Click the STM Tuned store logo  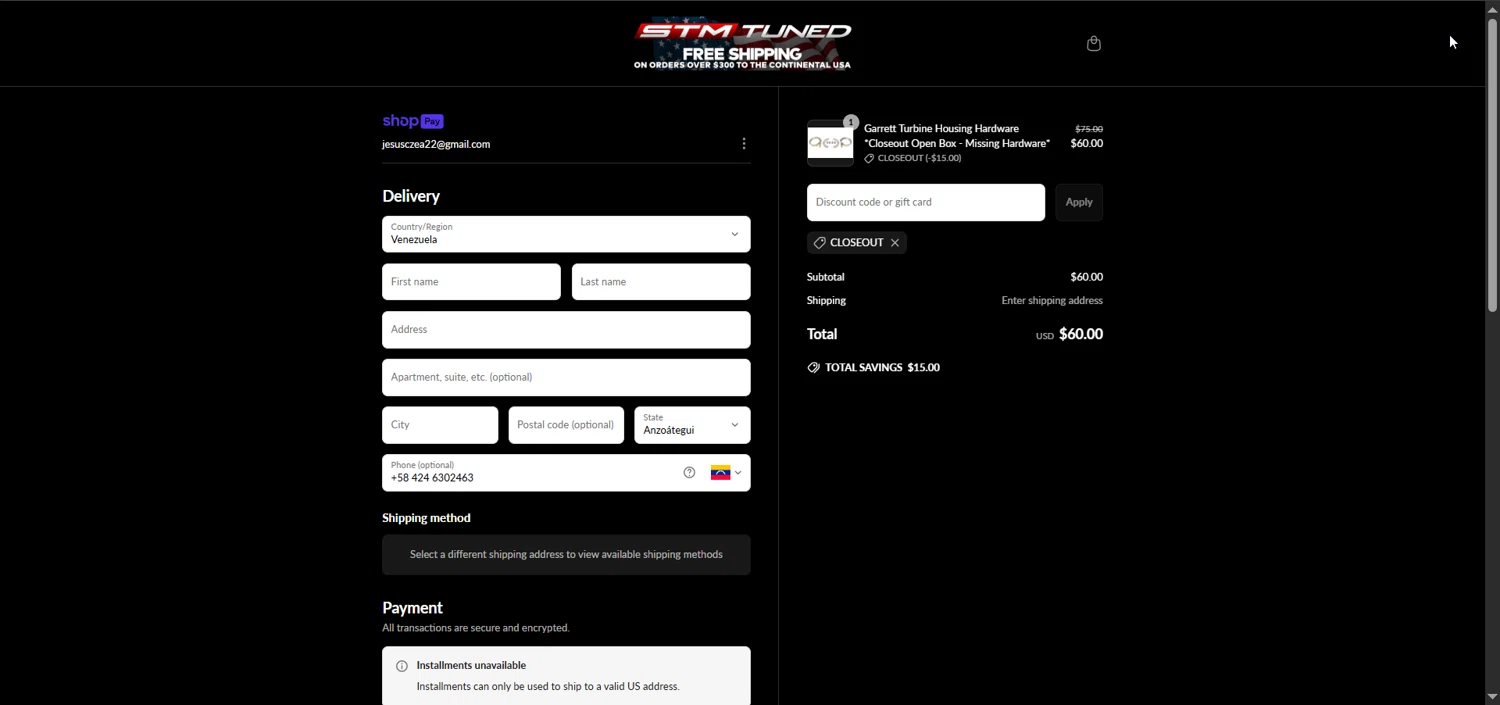tap(742, 43)
